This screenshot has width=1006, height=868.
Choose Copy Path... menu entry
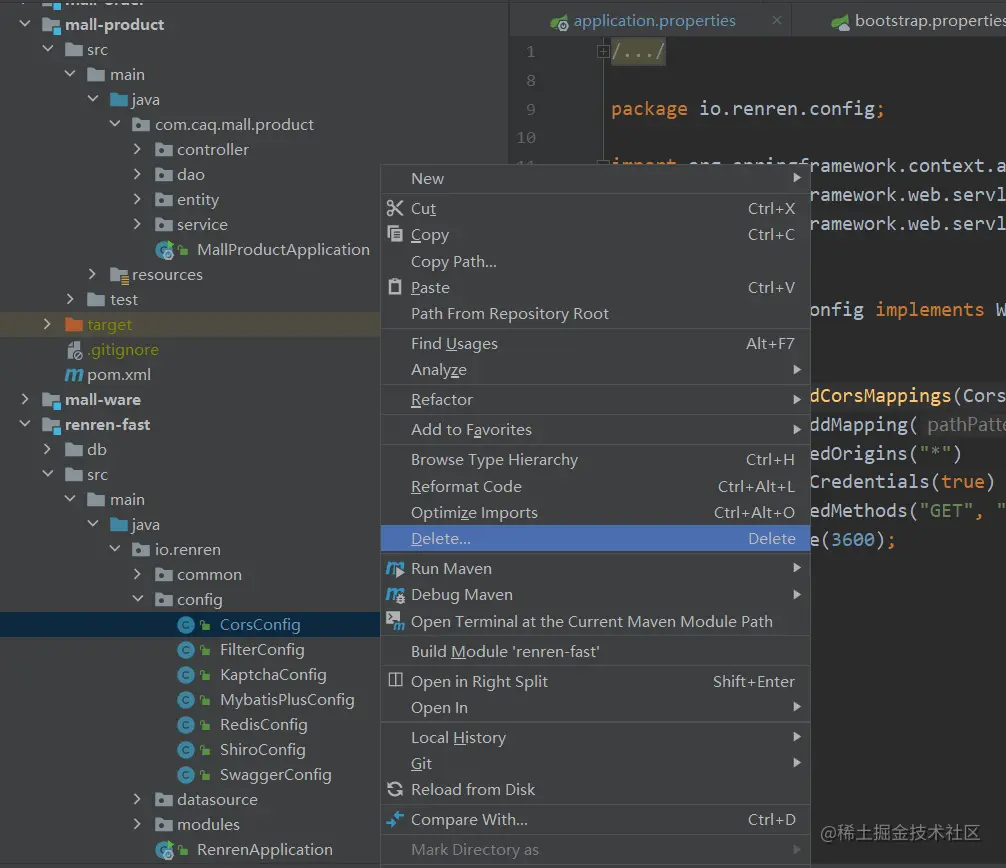[595, 261]
